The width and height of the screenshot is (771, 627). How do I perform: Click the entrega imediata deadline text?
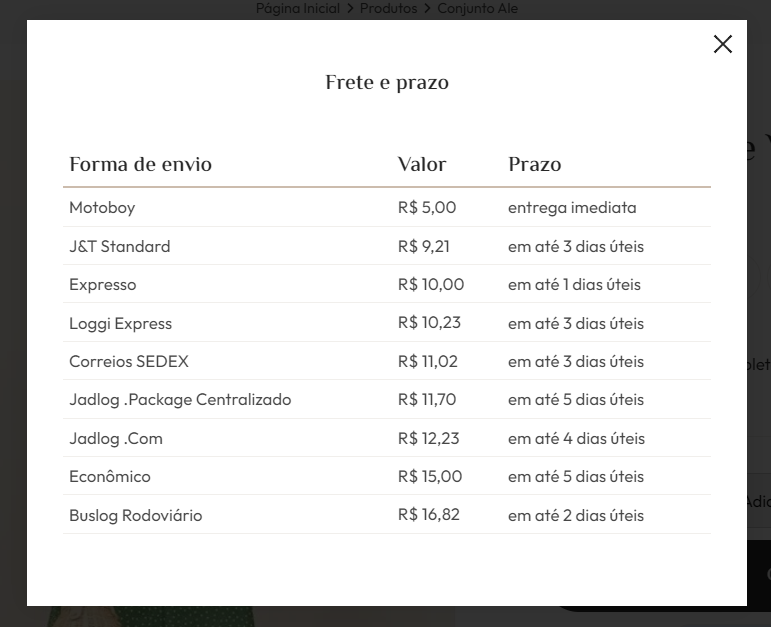point(572,208)
